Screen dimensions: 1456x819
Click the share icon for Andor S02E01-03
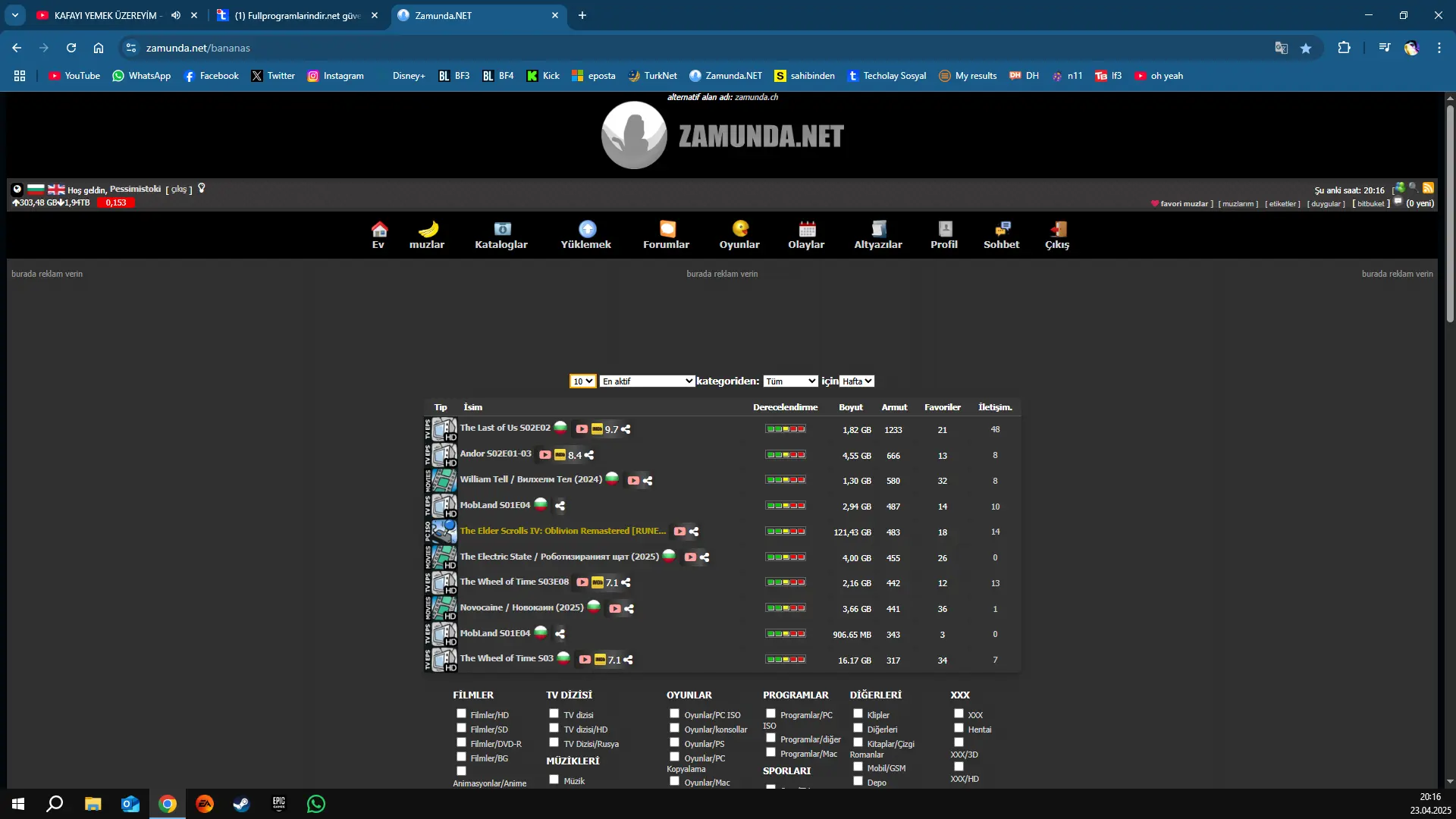tap(589, 455)
